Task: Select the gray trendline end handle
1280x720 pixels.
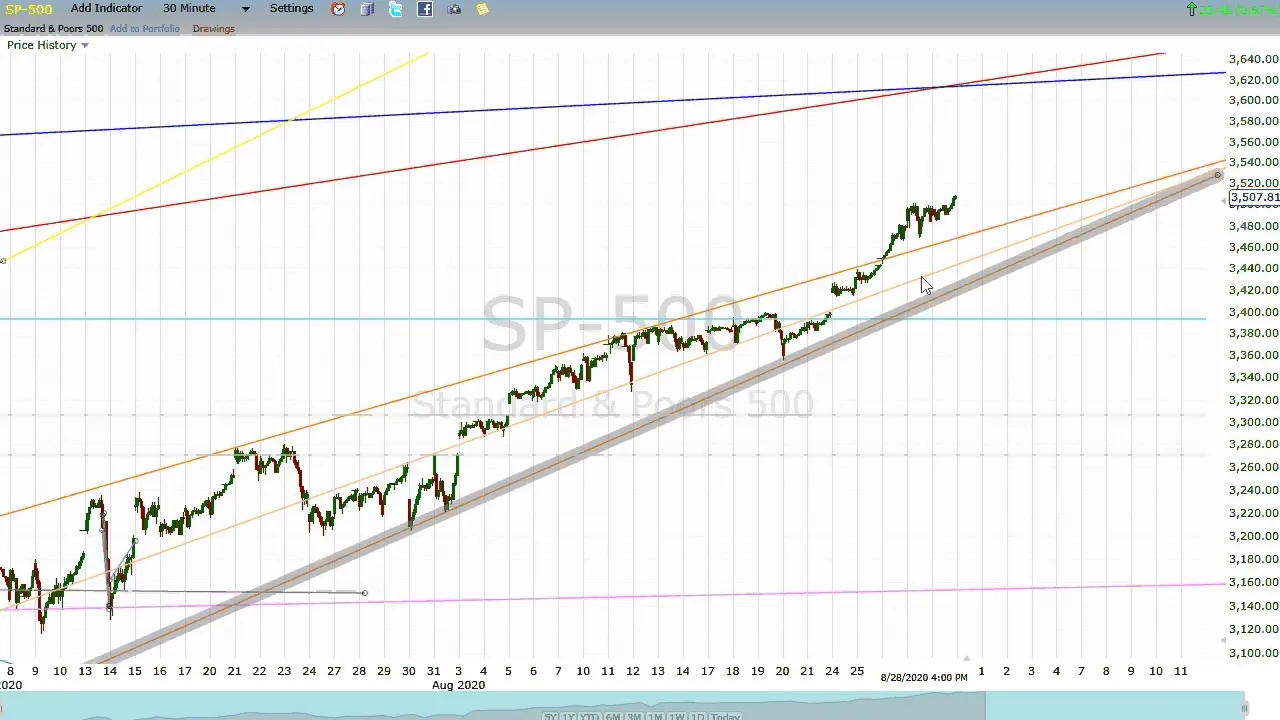Action: tap(1217, 176)
